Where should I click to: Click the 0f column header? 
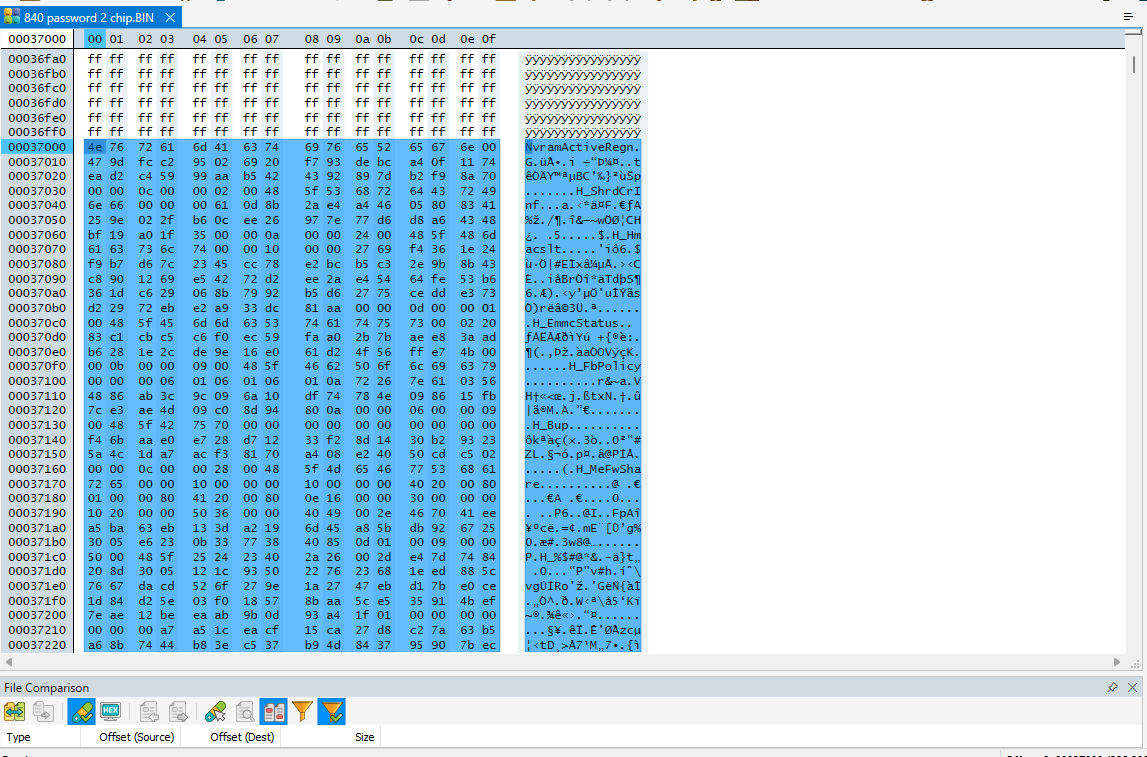pyautogui.click(x=489, y=39)
